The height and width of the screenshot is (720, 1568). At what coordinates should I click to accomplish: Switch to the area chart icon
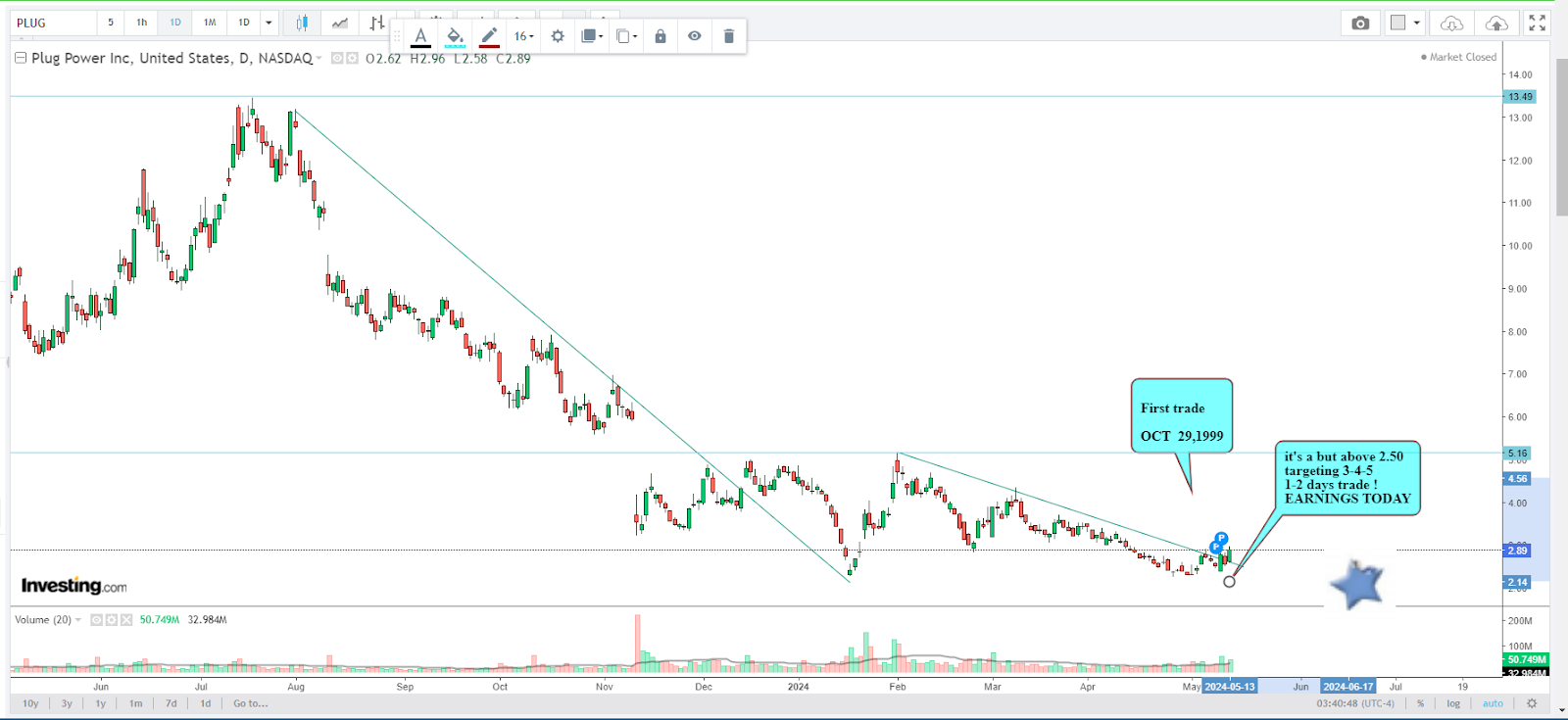[339, 23]
